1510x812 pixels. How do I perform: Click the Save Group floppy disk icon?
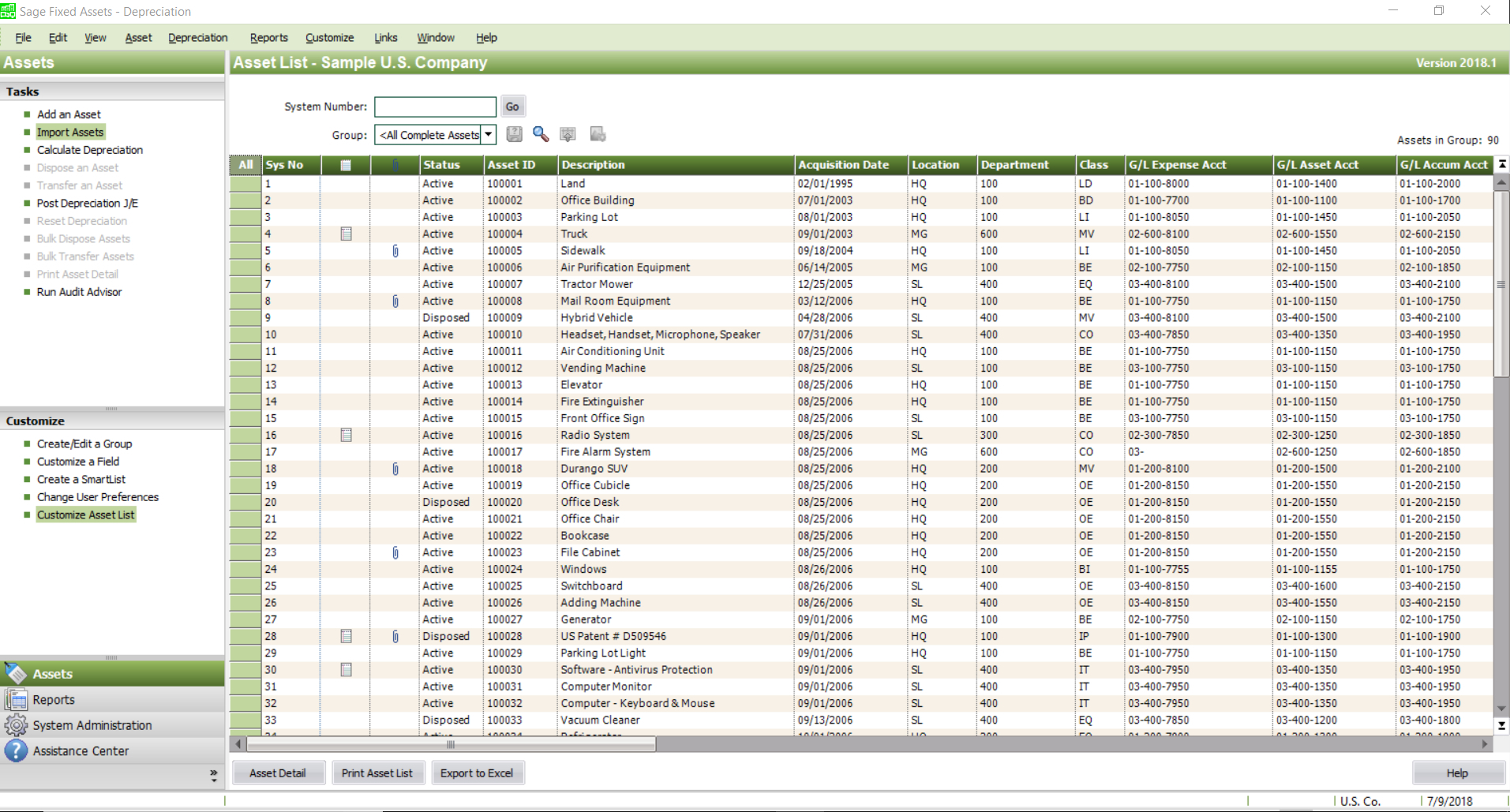pos(514,134)
